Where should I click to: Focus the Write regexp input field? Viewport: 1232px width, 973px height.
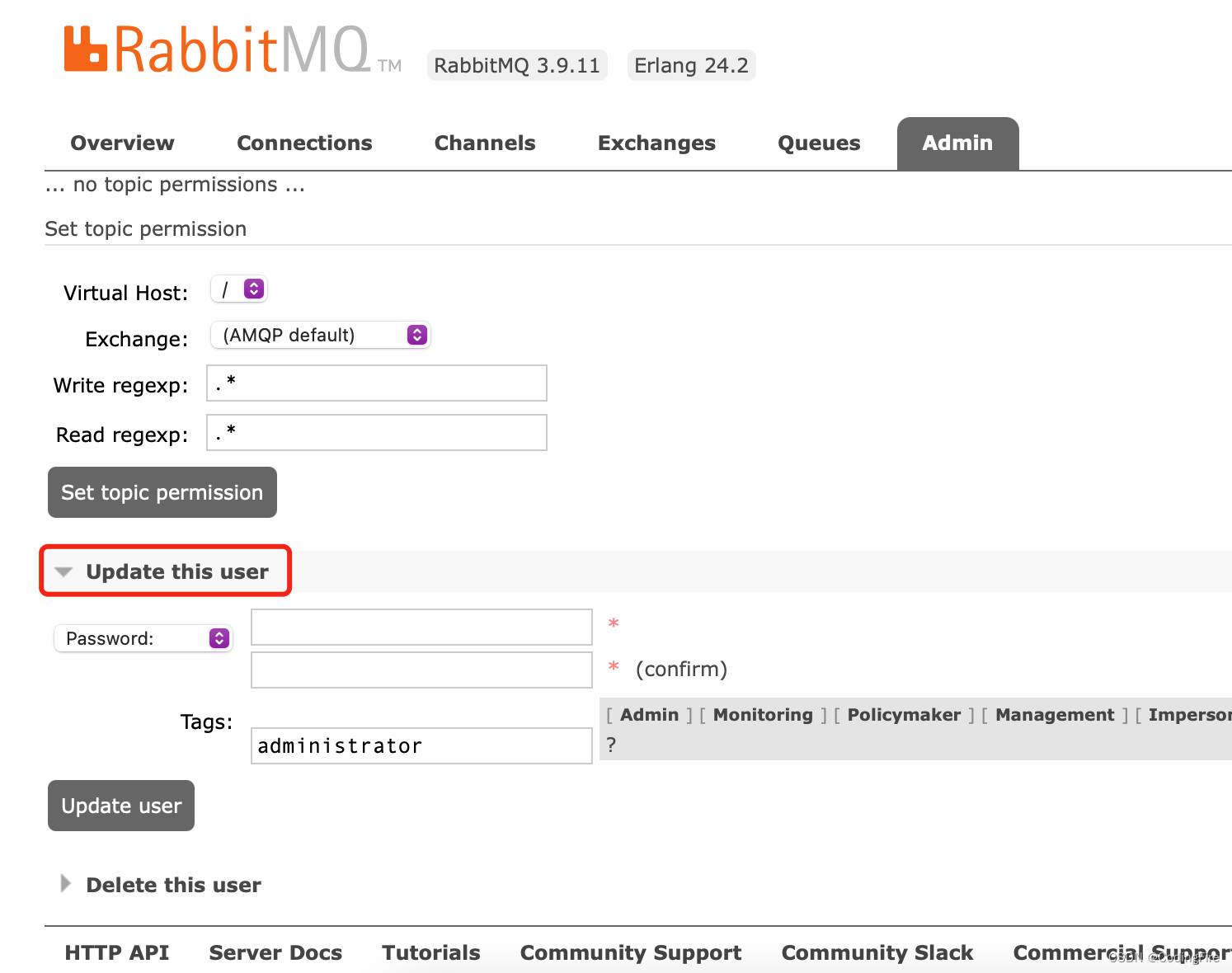377,383
